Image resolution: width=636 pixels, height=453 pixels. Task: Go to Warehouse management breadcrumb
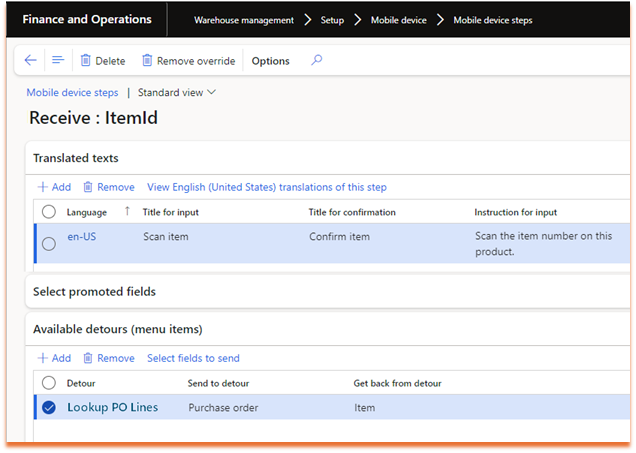pos(244,20)
